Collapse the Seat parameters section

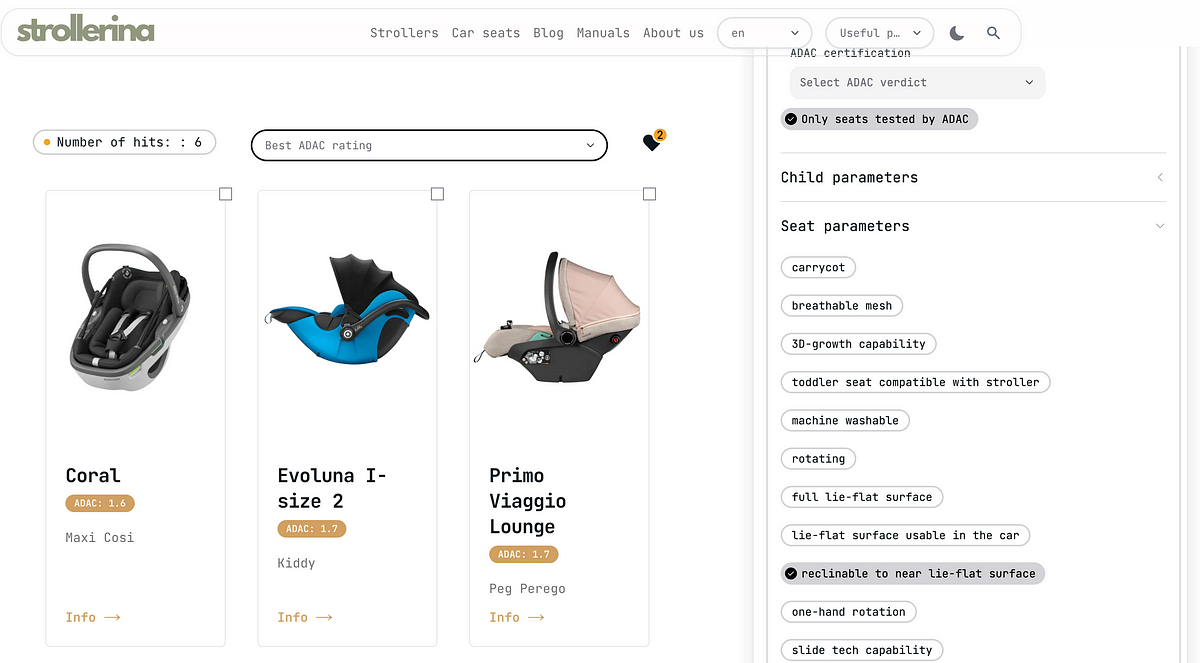[973, 226]
